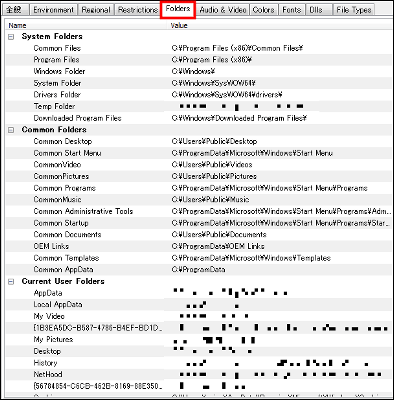Select the Program Files row
The image size is (394, 400).
(x=199, y=60)
